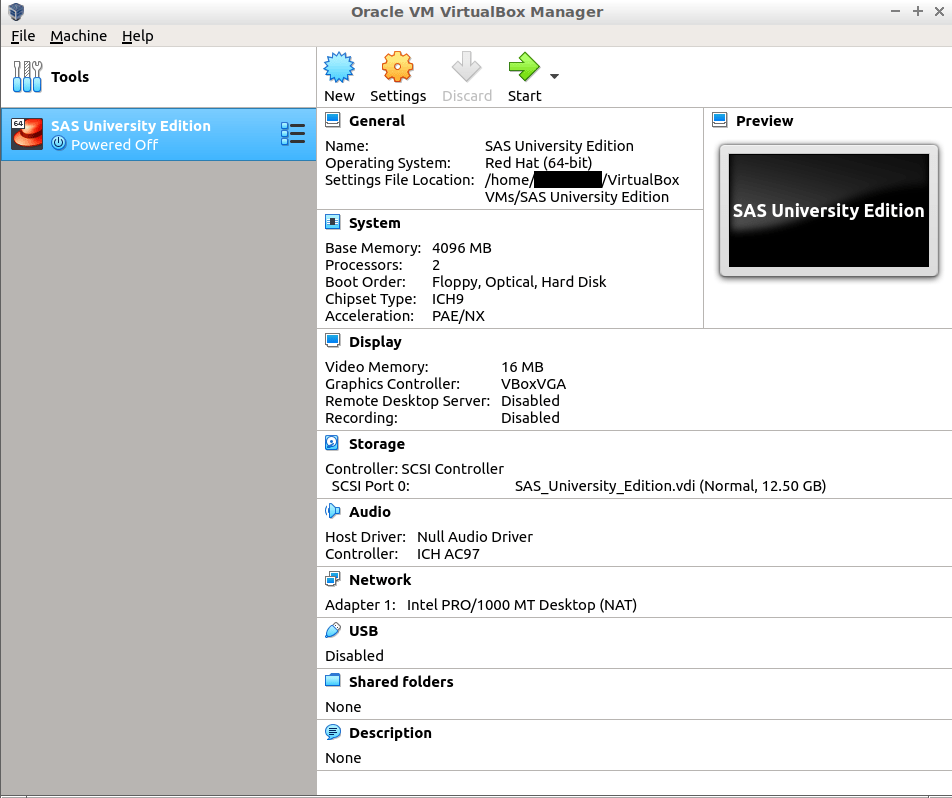952x798 pixels.
Task: Click the Shared folders icon
Action: coord(333,681)
